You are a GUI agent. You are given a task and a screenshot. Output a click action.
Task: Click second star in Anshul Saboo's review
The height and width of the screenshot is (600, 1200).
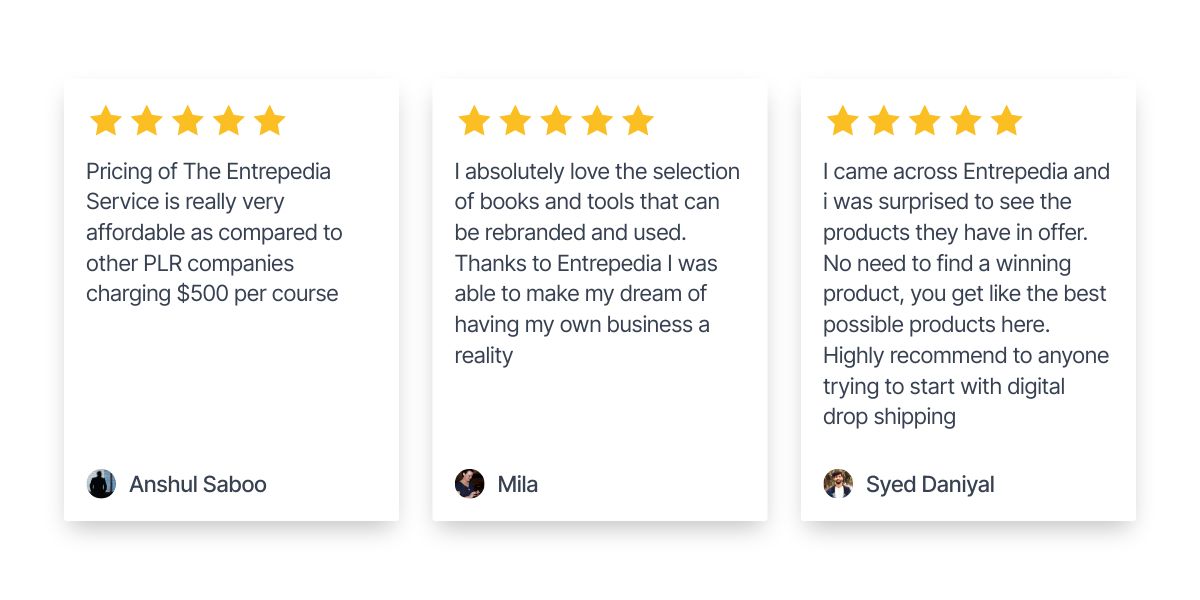click(x=146, y=121)
